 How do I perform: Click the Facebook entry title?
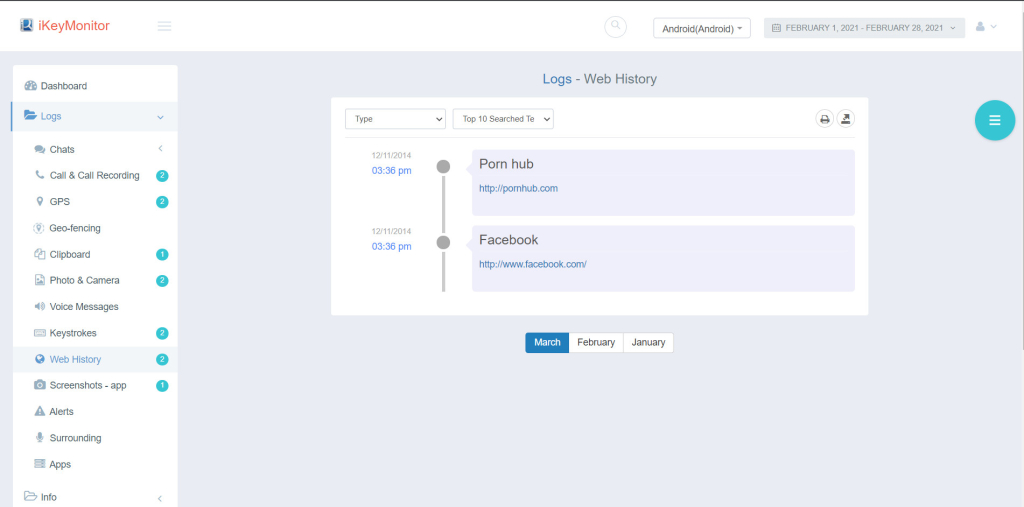coord(509,240)
